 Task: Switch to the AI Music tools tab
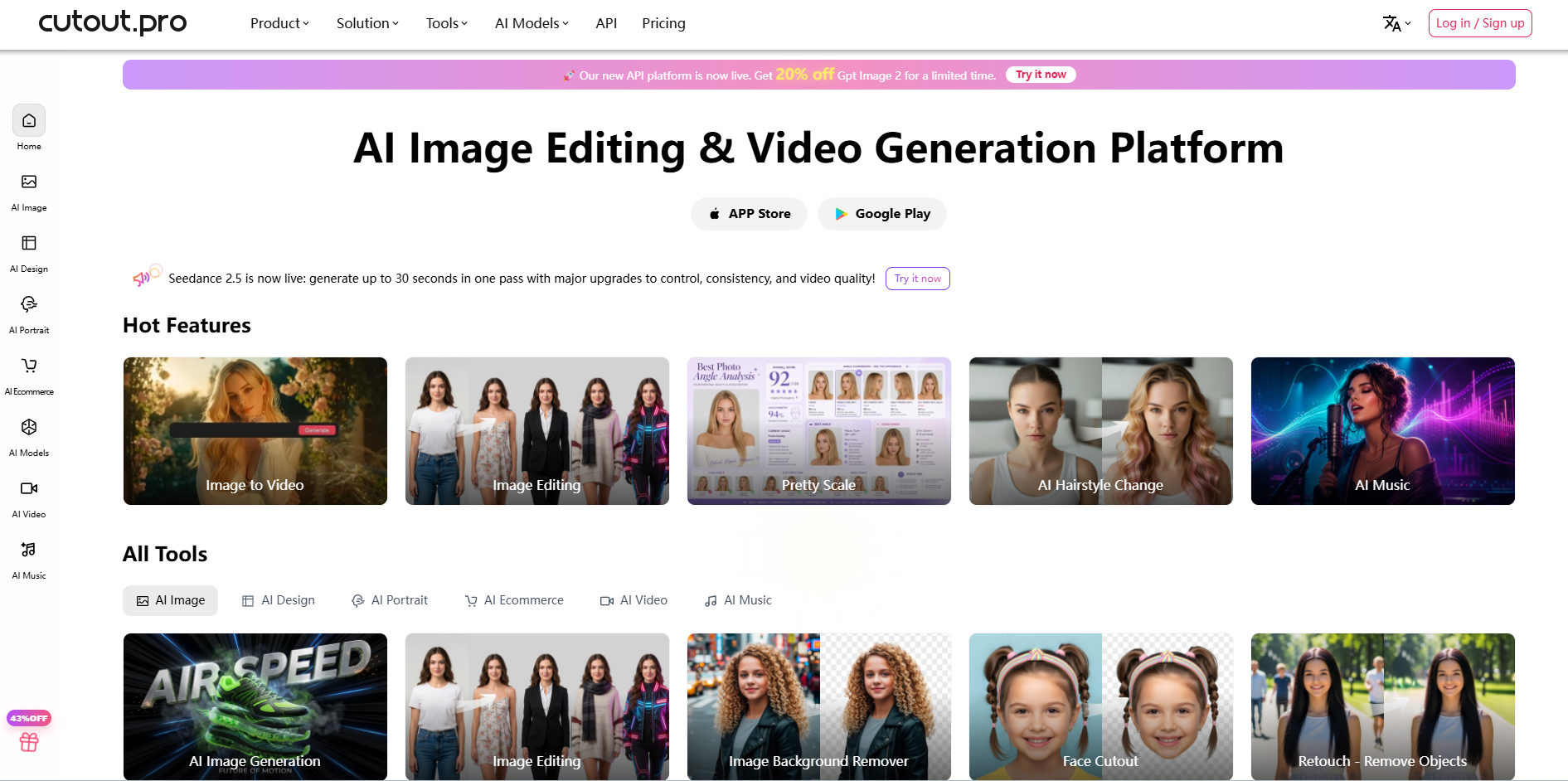pos(738,600)
